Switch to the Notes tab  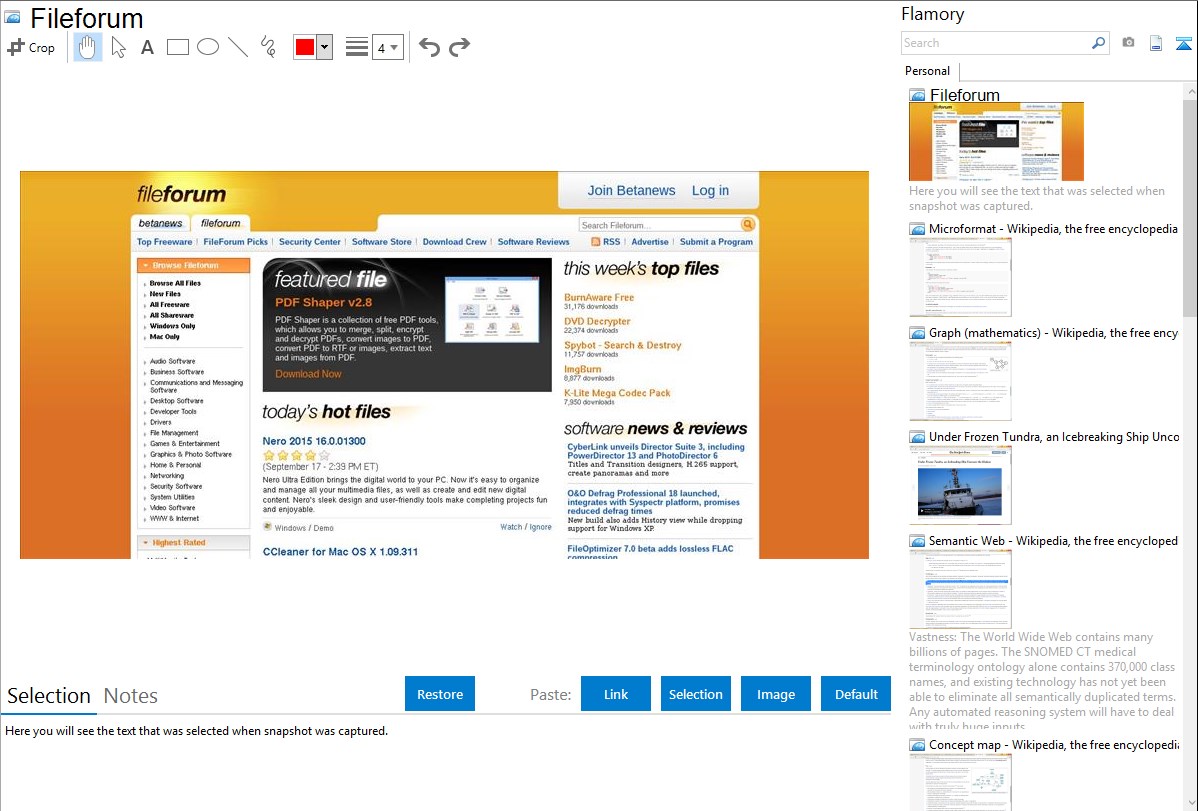pos(131,696)
